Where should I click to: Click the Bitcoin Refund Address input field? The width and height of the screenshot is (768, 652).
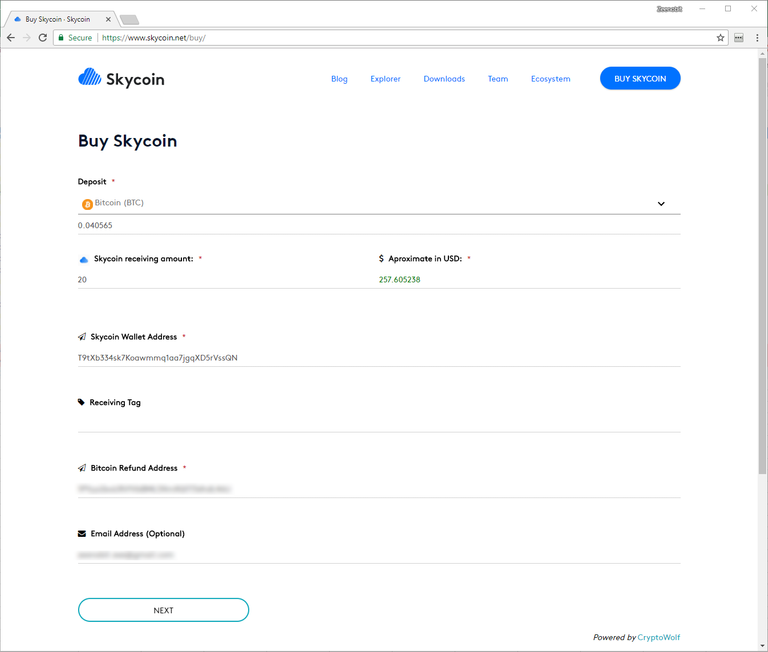379,489
